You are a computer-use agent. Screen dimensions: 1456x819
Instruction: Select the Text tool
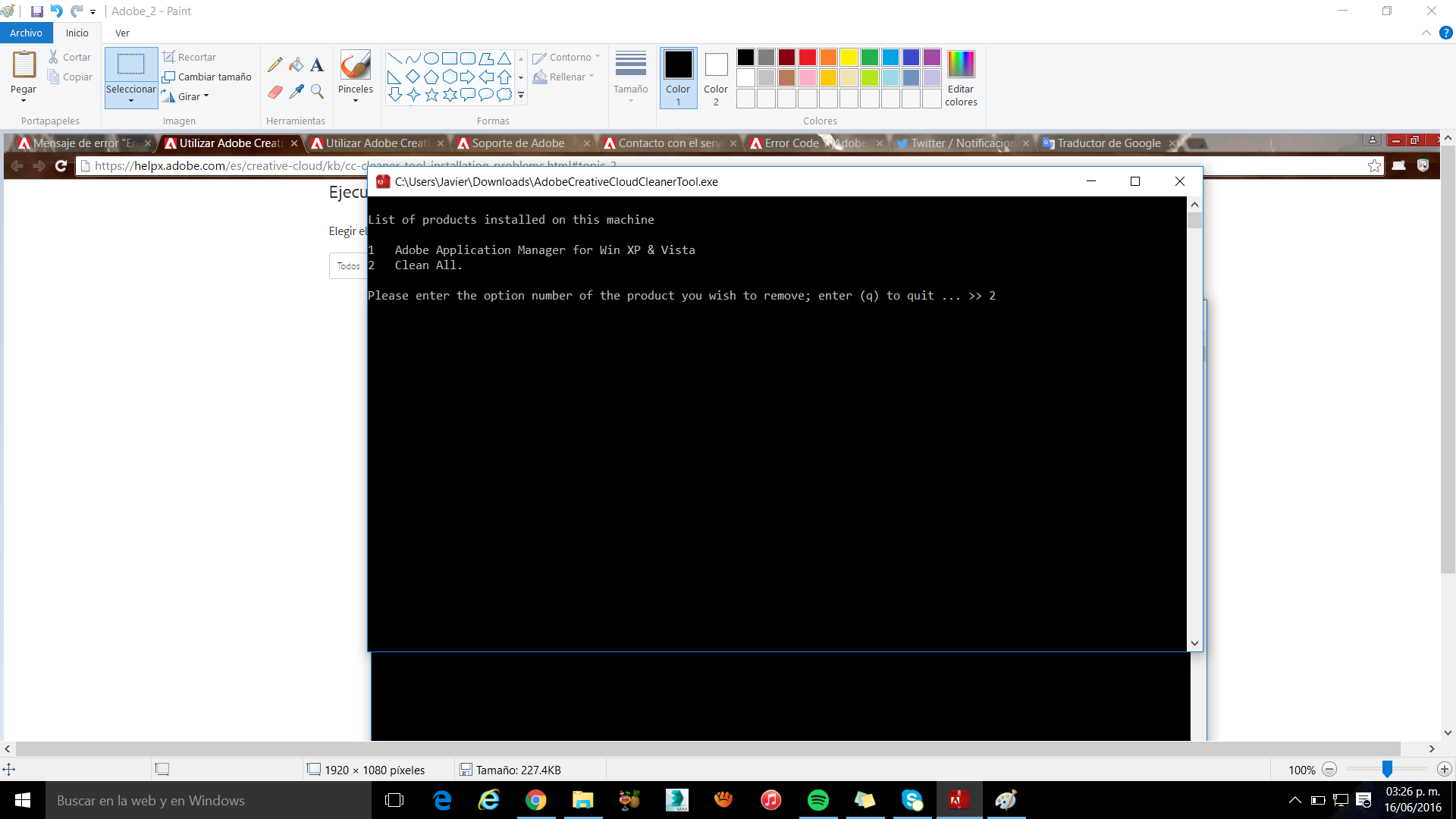[x=317, y=65]
